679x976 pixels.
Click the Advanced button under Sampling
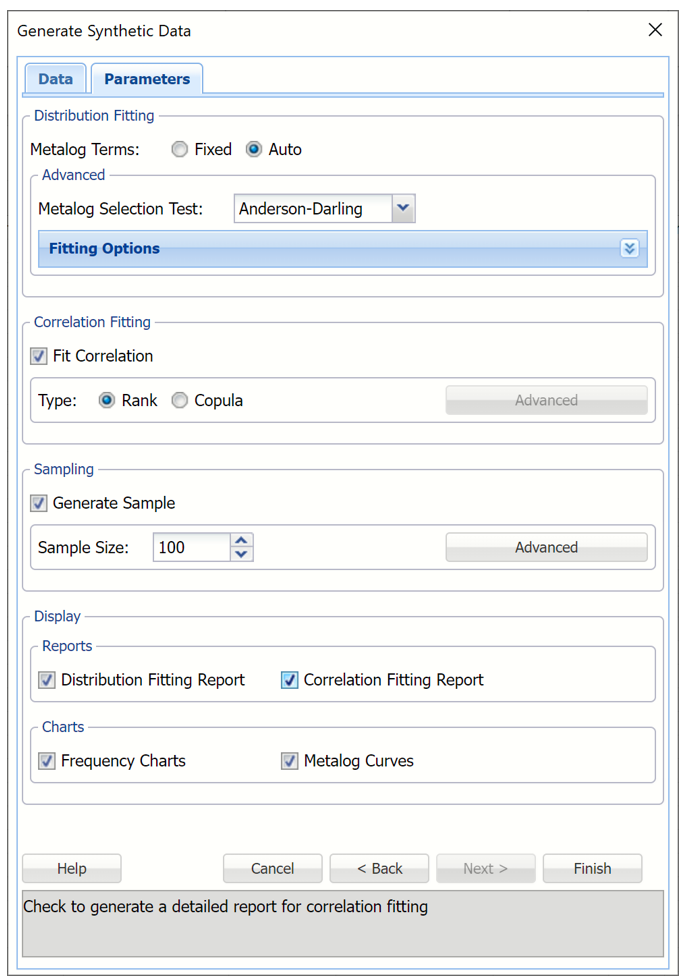546,547
